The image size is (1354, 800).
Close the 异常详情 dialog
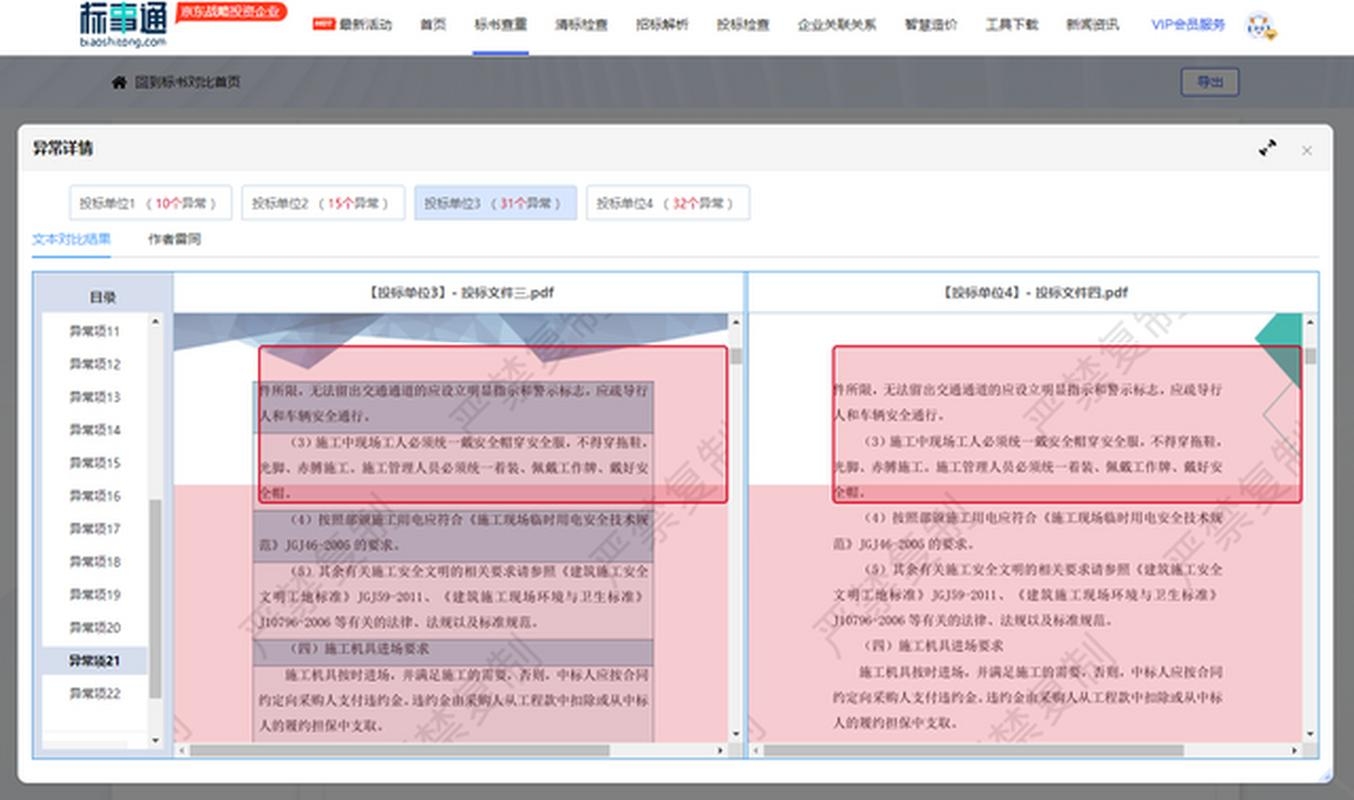pyautogui.click(x=1307, y=150)
